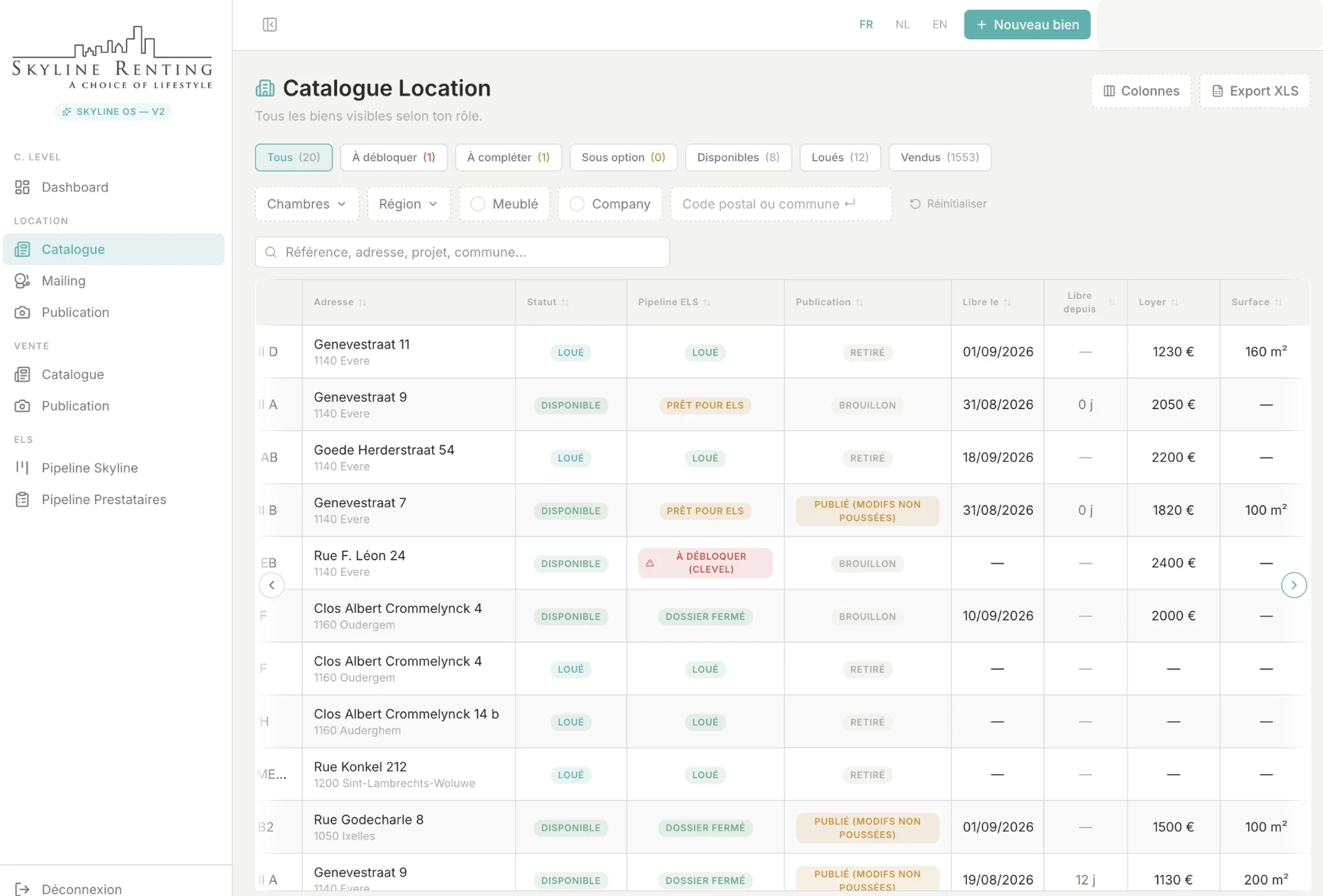Click the Mailing sidebar icon
Screen dimensions: 1323x896
coord(22,281)
